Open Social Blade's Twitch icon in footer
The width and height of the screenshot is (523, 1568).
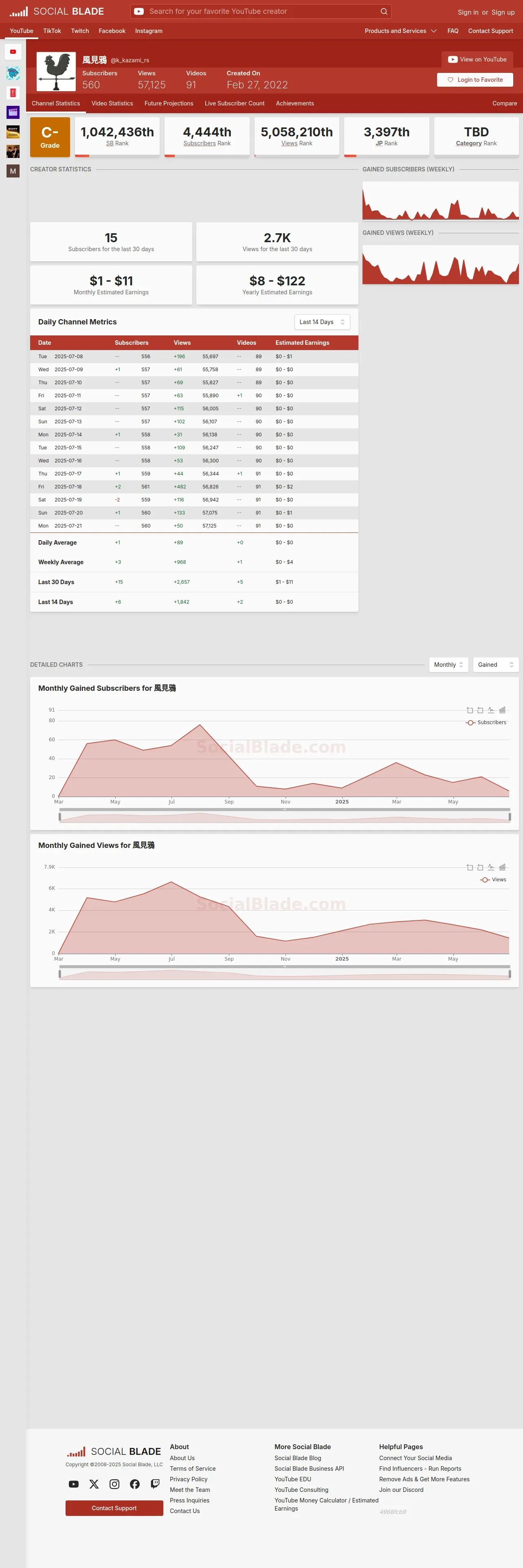point(155,1484)
